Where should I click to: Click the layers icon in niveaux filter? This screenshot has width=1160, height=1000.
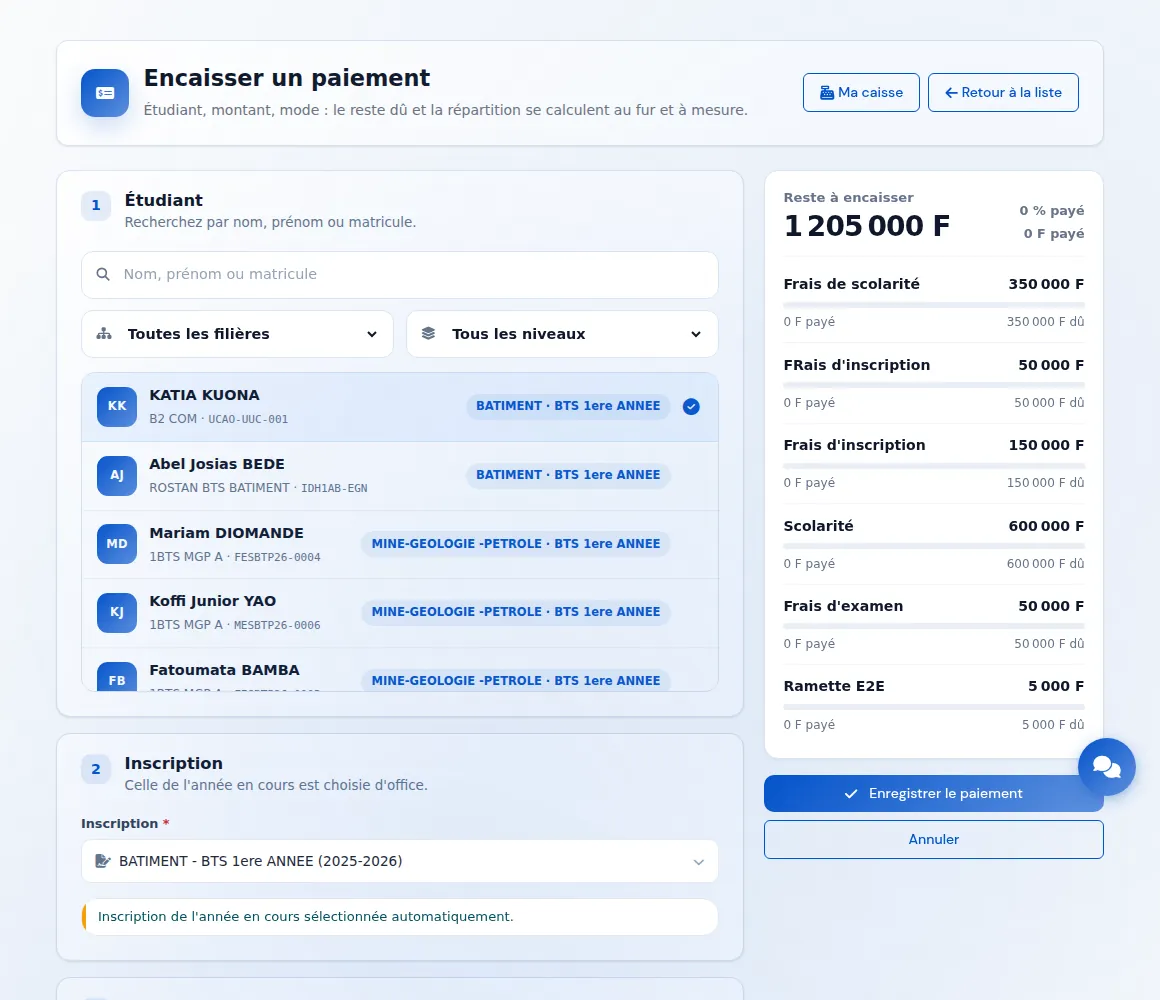pos(428,334)
